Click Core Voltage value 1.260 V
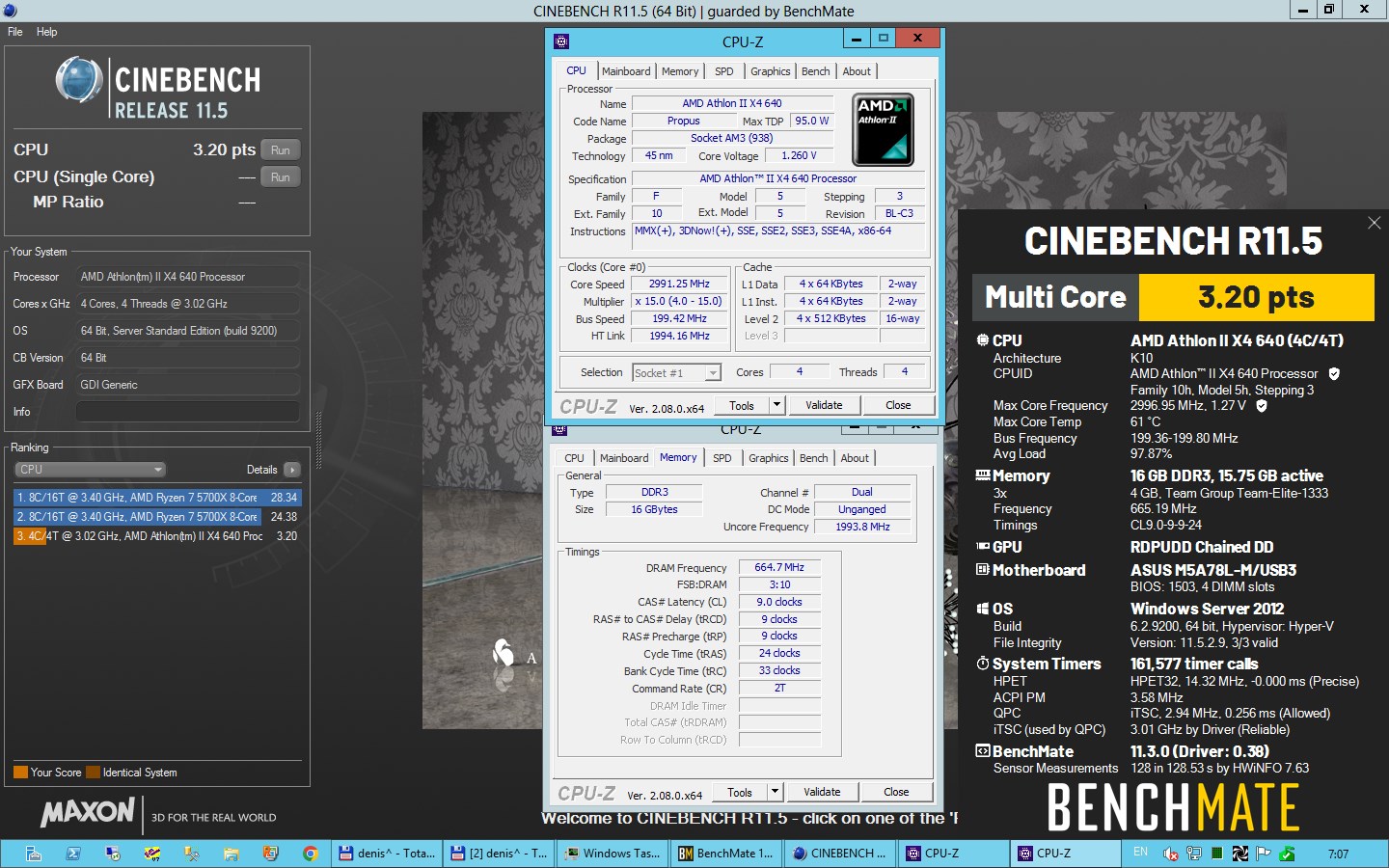1389x868 pixels. coord(799,155)
